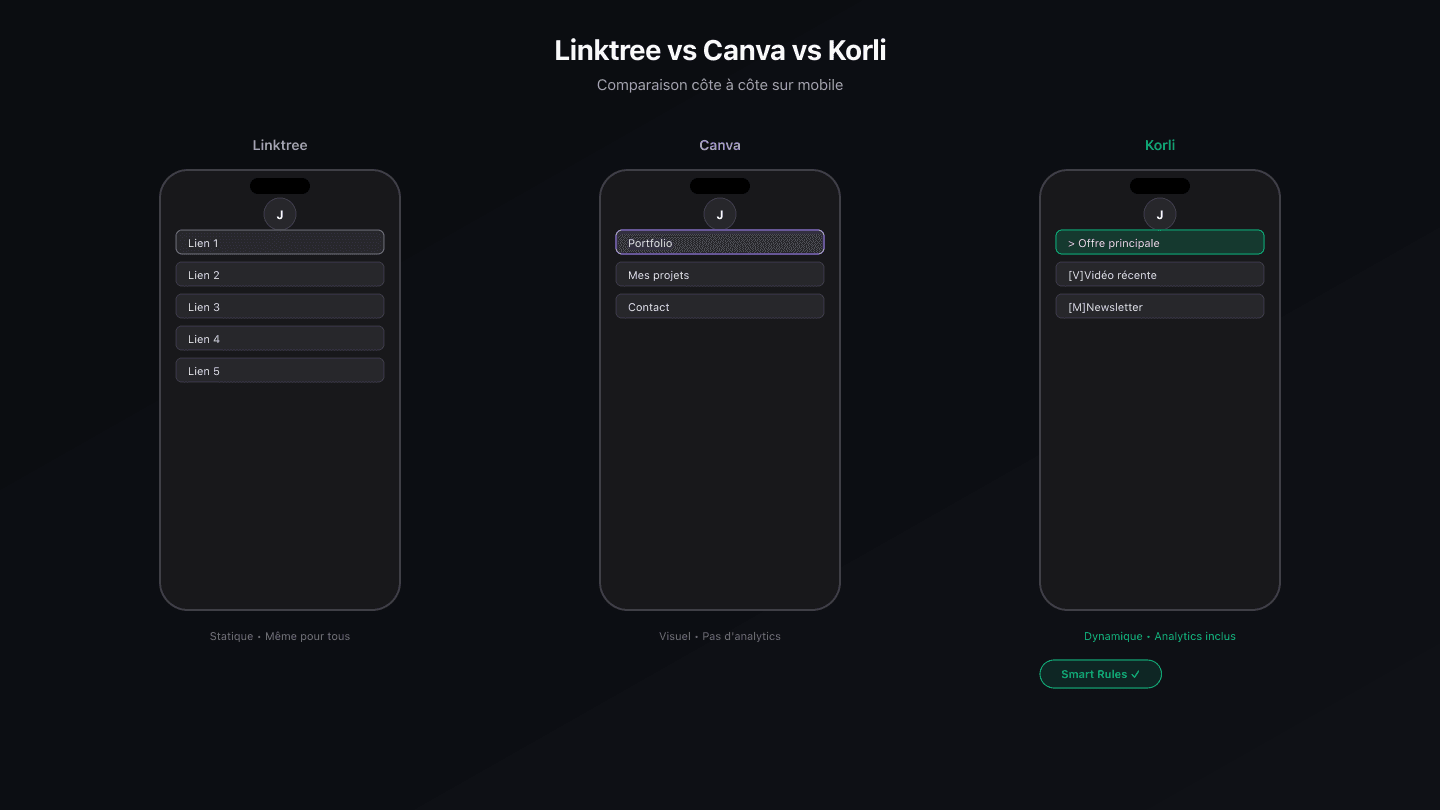Click the J avatar in the Canva phone
1440x810 pixels.
(720, 214)
